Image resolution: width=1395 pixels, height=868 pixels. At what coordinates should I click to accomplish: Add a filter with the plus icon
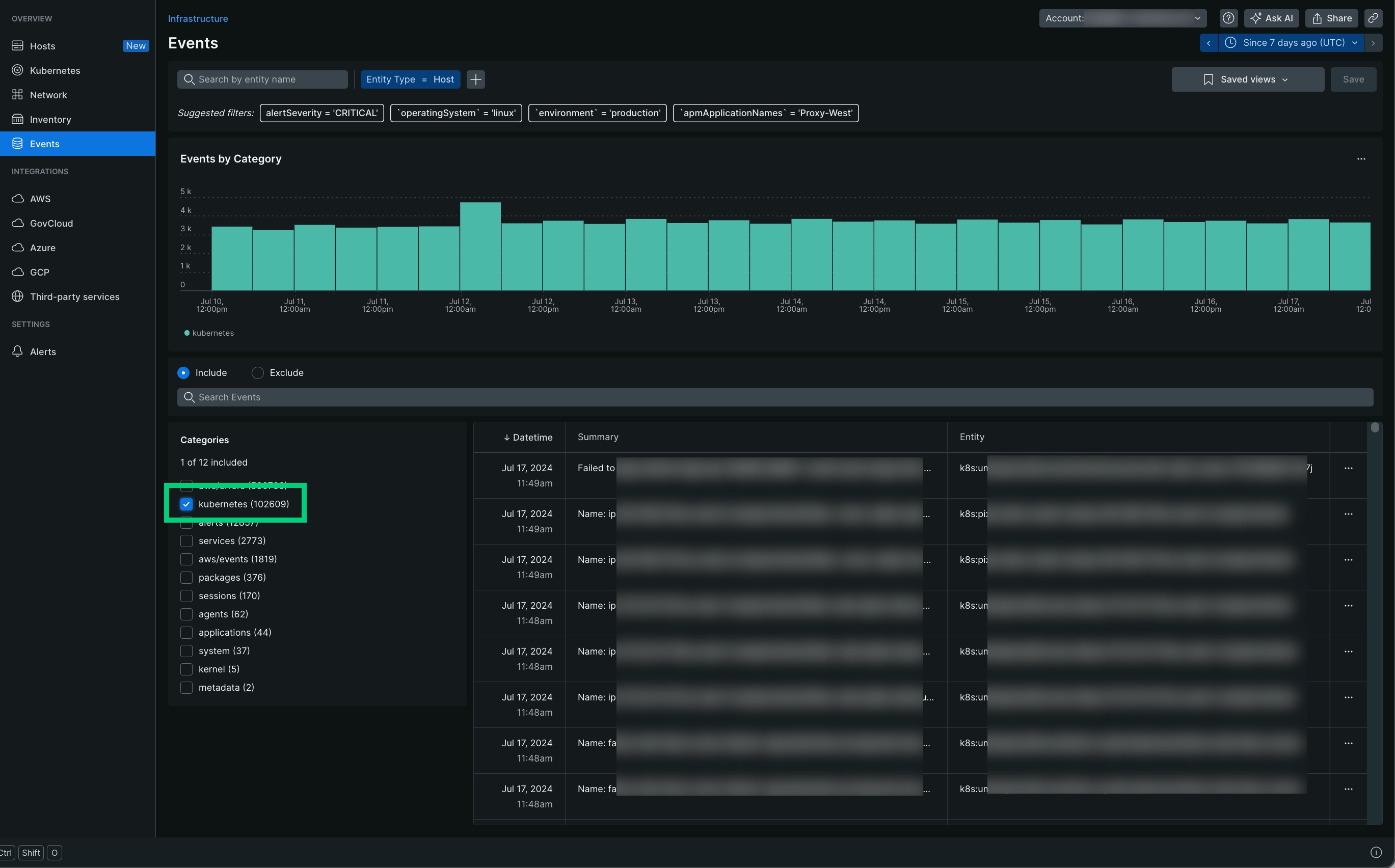[x=475, y=79]
